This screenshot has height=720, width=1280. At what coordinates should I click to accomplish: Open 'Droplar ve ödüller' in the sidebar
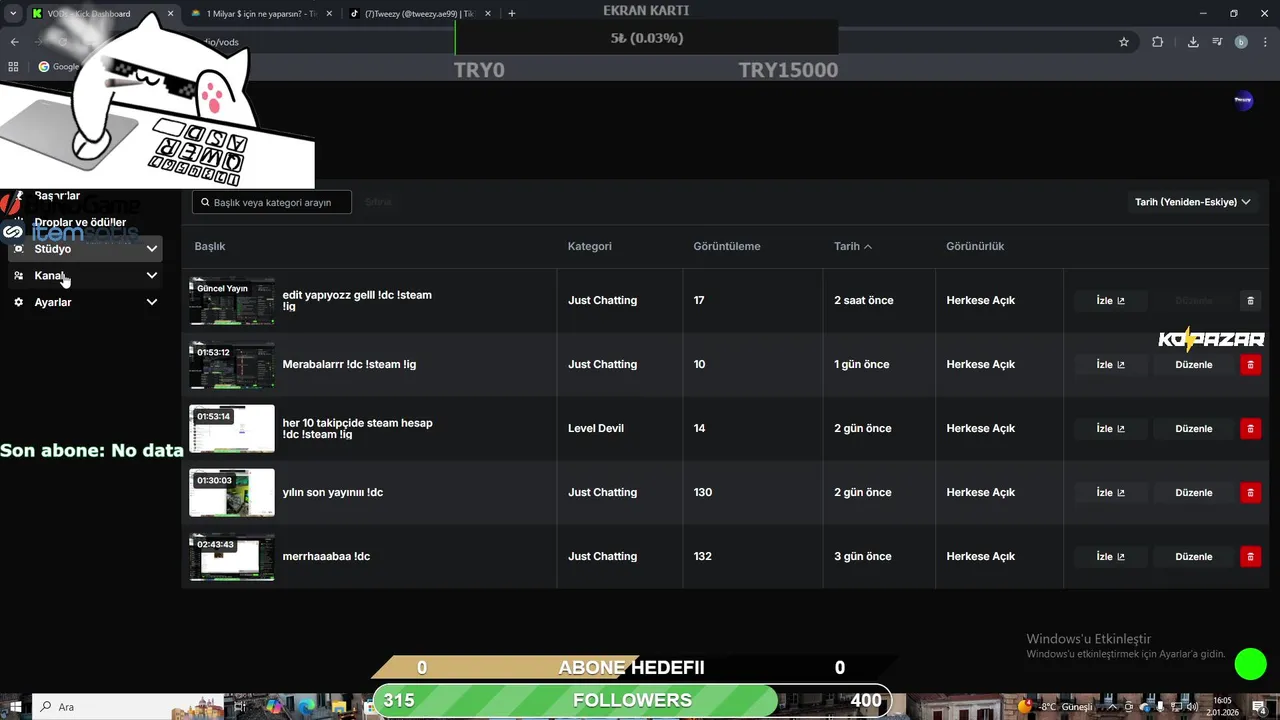click(80, 222)
